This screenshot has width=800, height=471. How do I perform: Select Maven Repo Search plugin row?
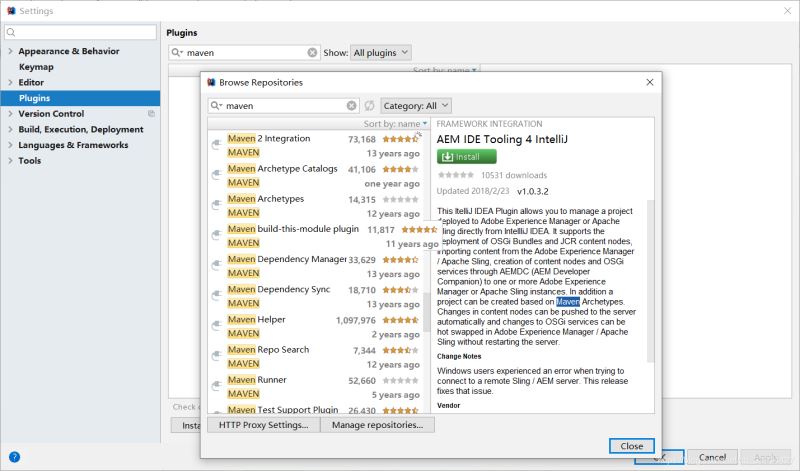click(x=316, y=356)
